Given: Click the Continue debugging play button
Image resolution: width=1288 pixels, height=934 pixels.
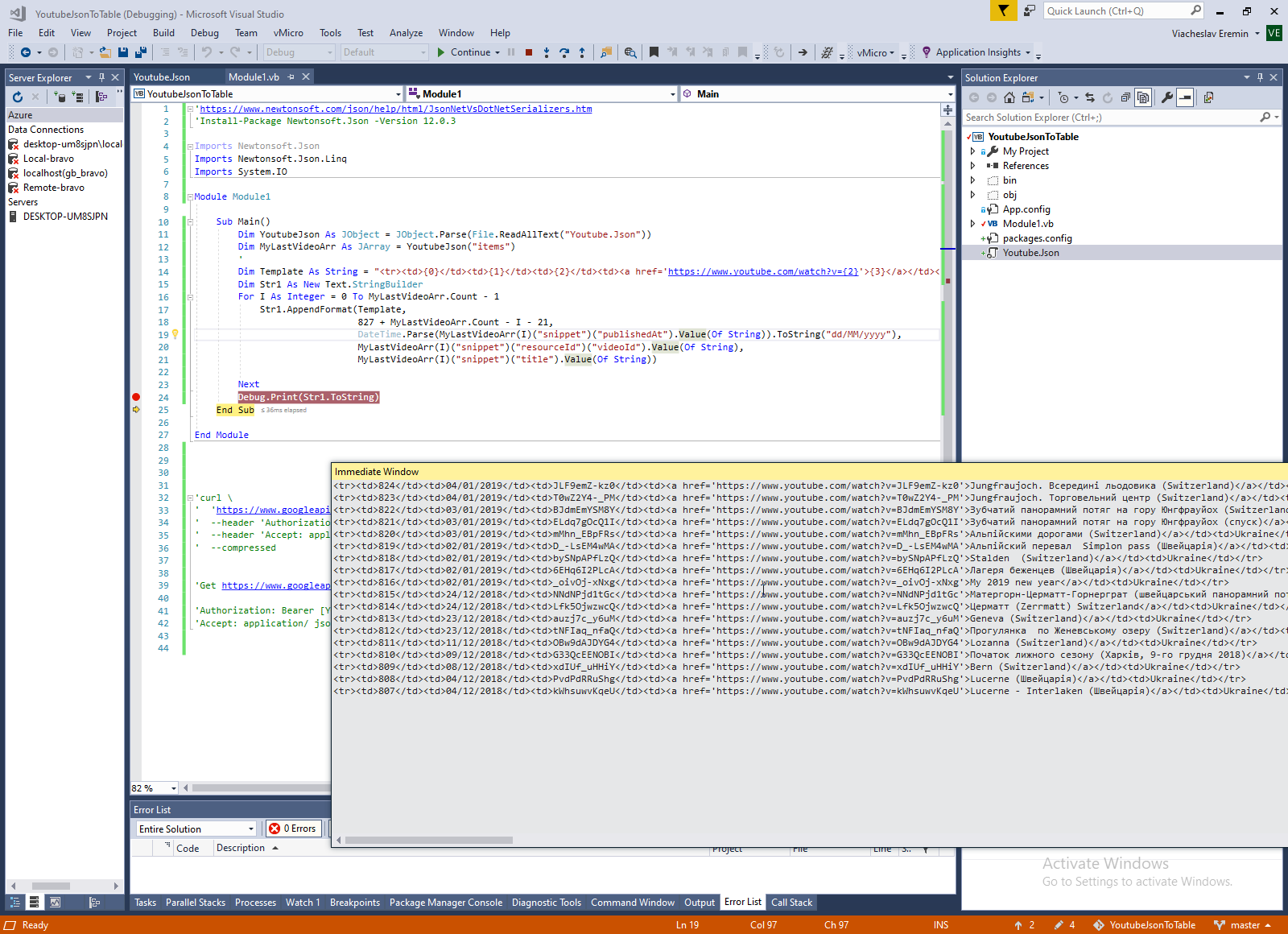Looking at the screenshot, I should click(x=441, y=52).
